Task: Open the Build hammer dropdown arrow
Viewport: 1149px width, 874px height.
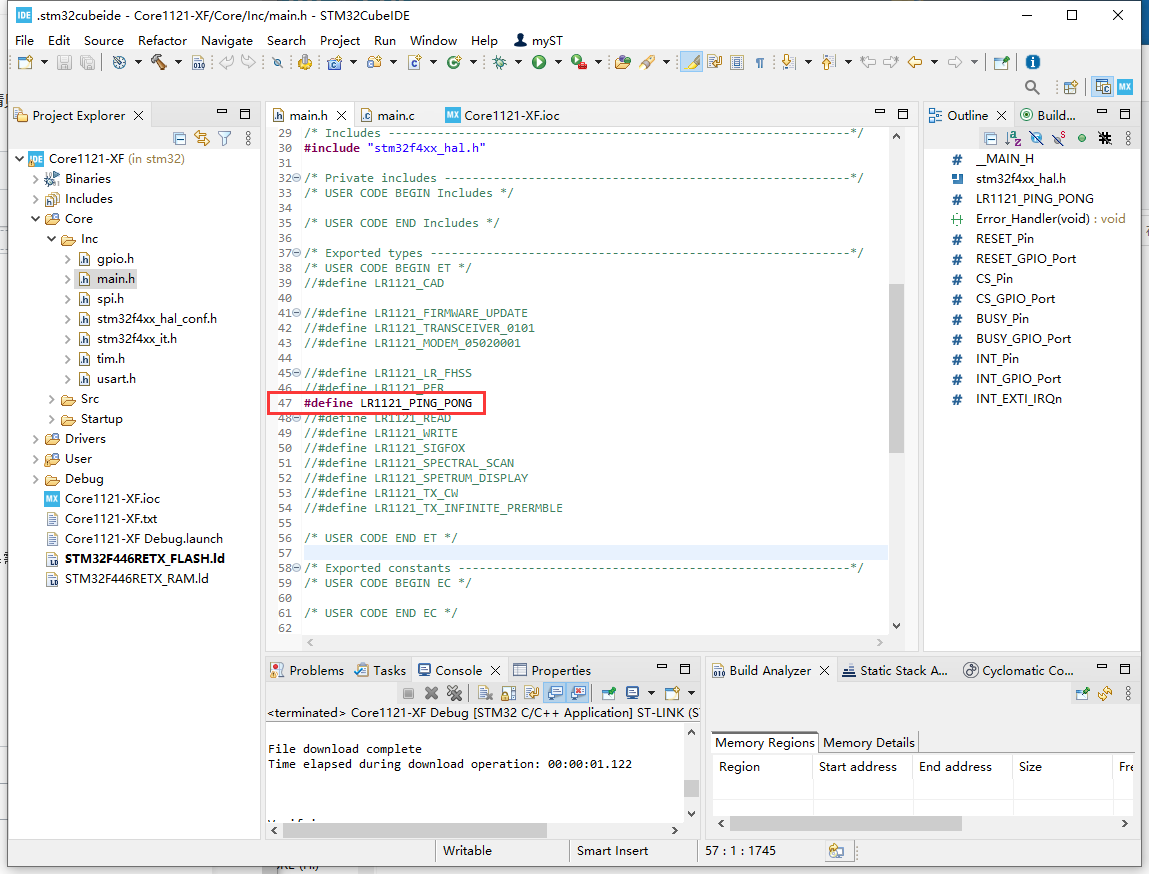Action: [177, 62]
